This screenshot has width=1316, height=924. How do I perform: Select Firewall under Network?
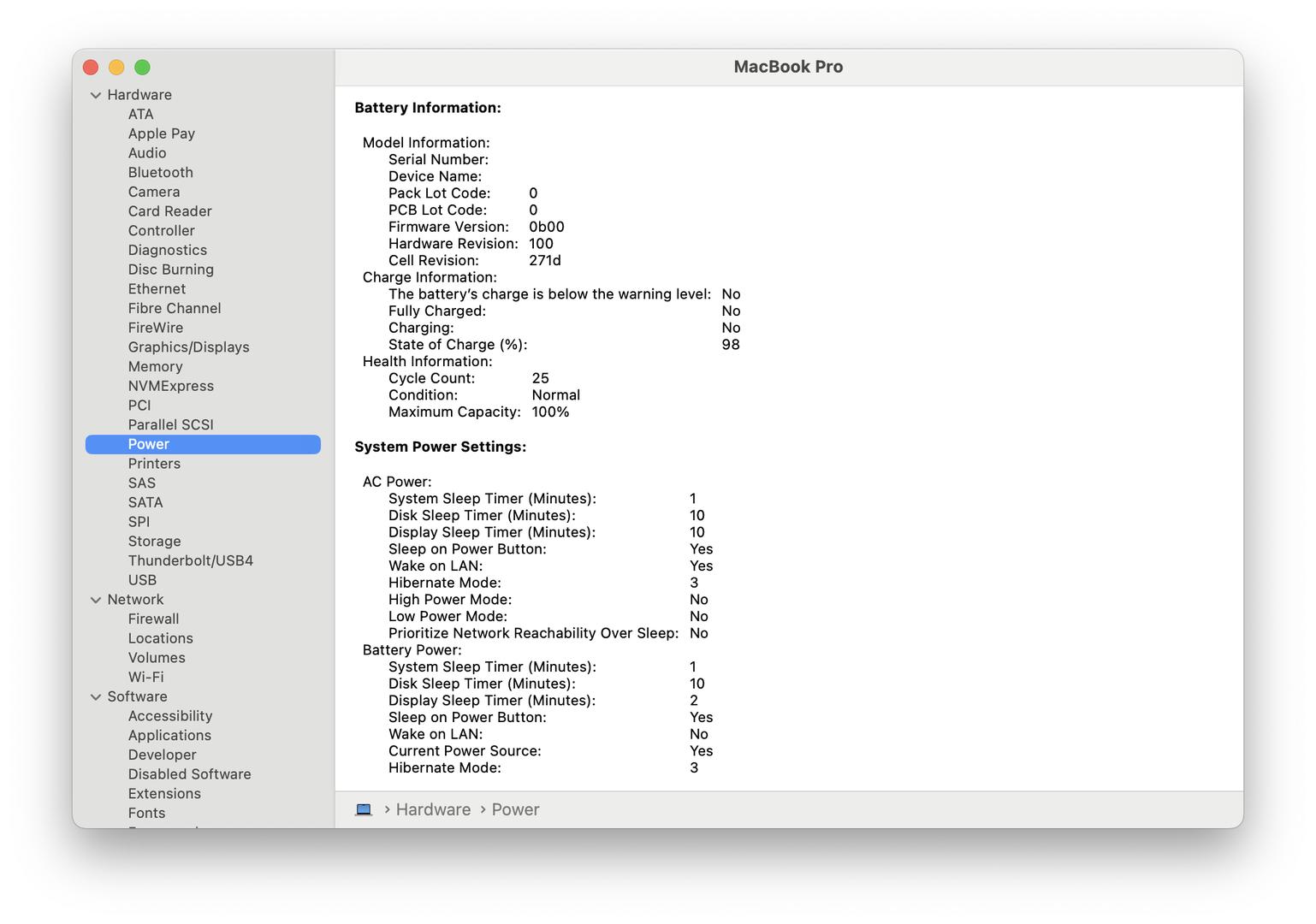[x=154, y=619]
